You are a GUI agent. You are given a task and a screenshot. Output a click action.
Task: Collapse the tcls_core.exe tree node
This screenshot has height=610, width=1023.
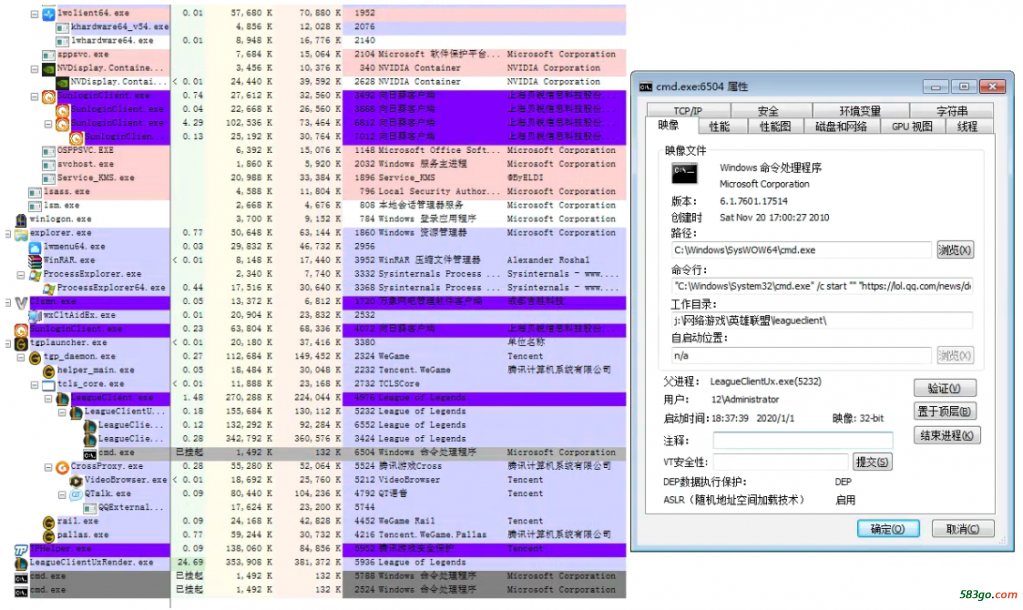pos(35,385)
